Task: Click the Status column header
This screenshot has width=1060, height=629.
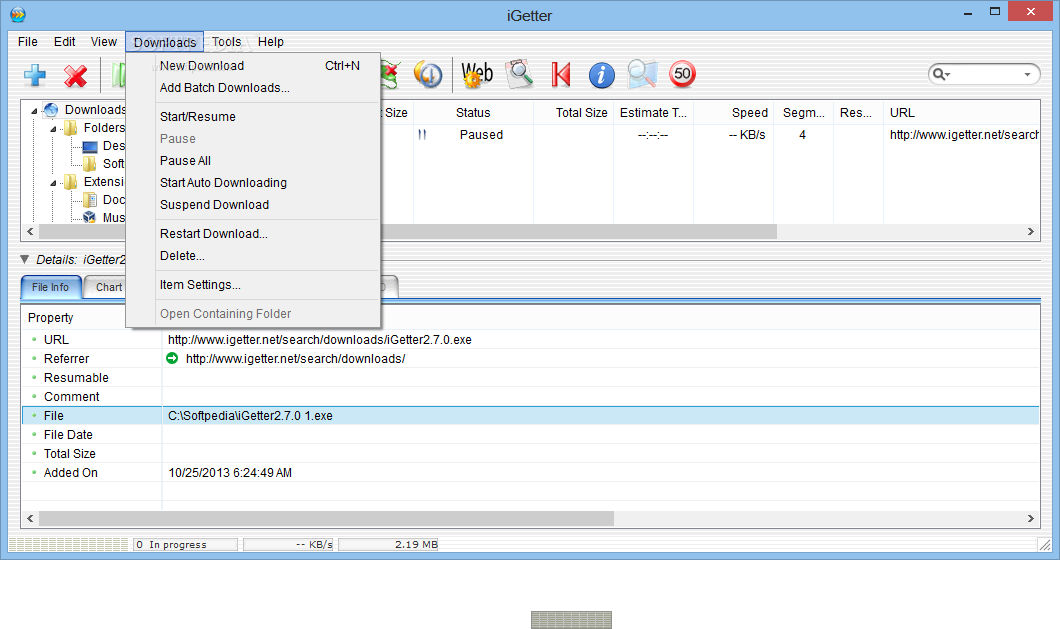Action: [473, 113]
